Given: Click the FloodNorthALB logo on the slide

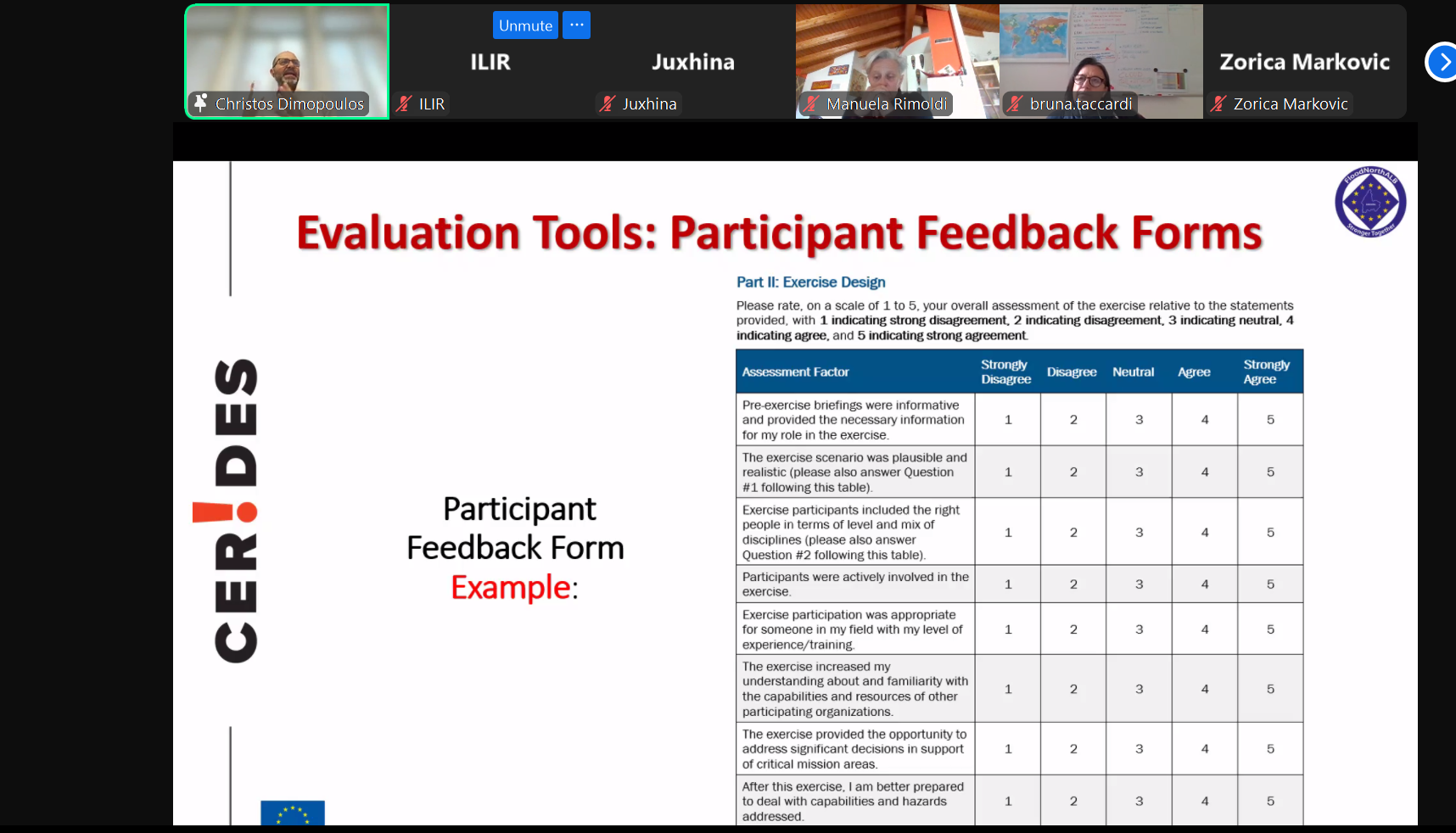Looking at the screenshot, I should click(1370, 202).
